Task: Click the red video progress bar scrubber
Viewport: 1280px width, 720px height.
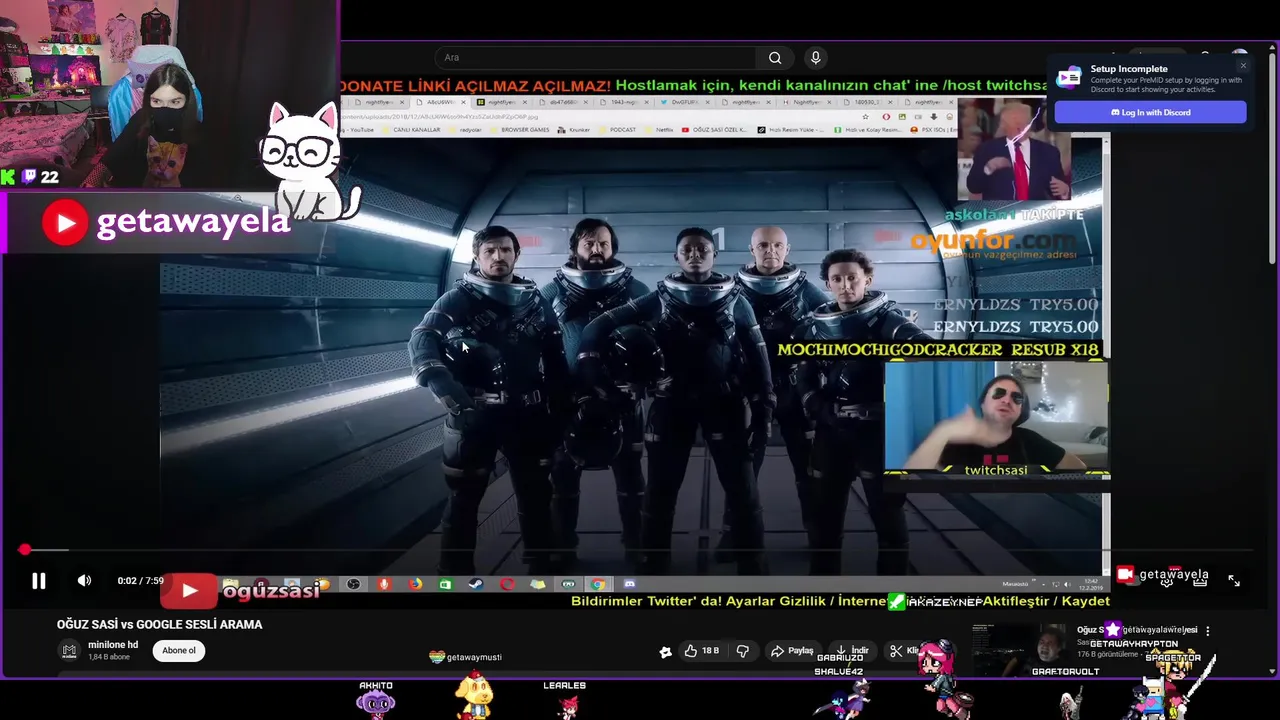Action: 24,550
